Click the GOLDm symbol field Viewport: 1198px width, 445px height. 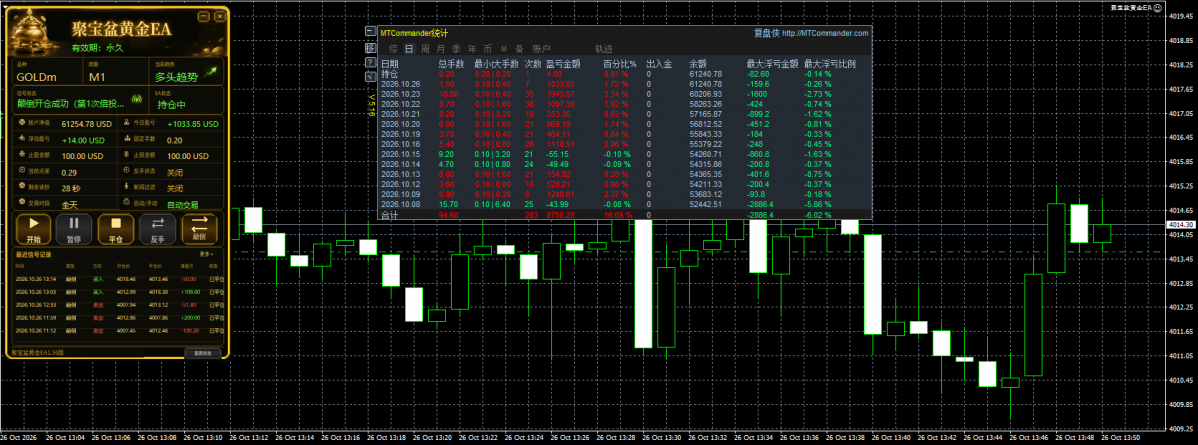tap(46, 73)
